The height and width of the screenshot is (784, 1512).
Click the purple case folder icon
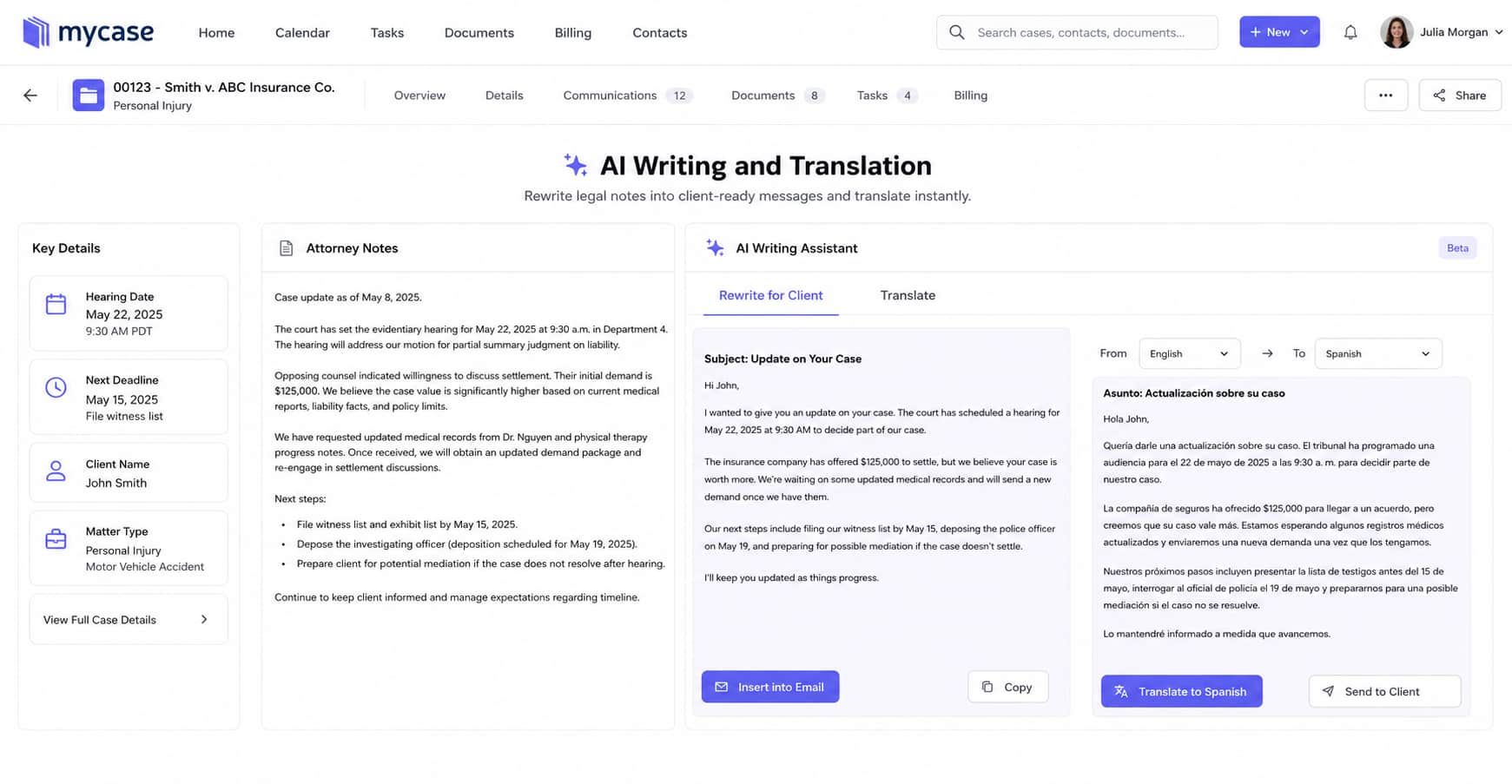tap(89, 96)
